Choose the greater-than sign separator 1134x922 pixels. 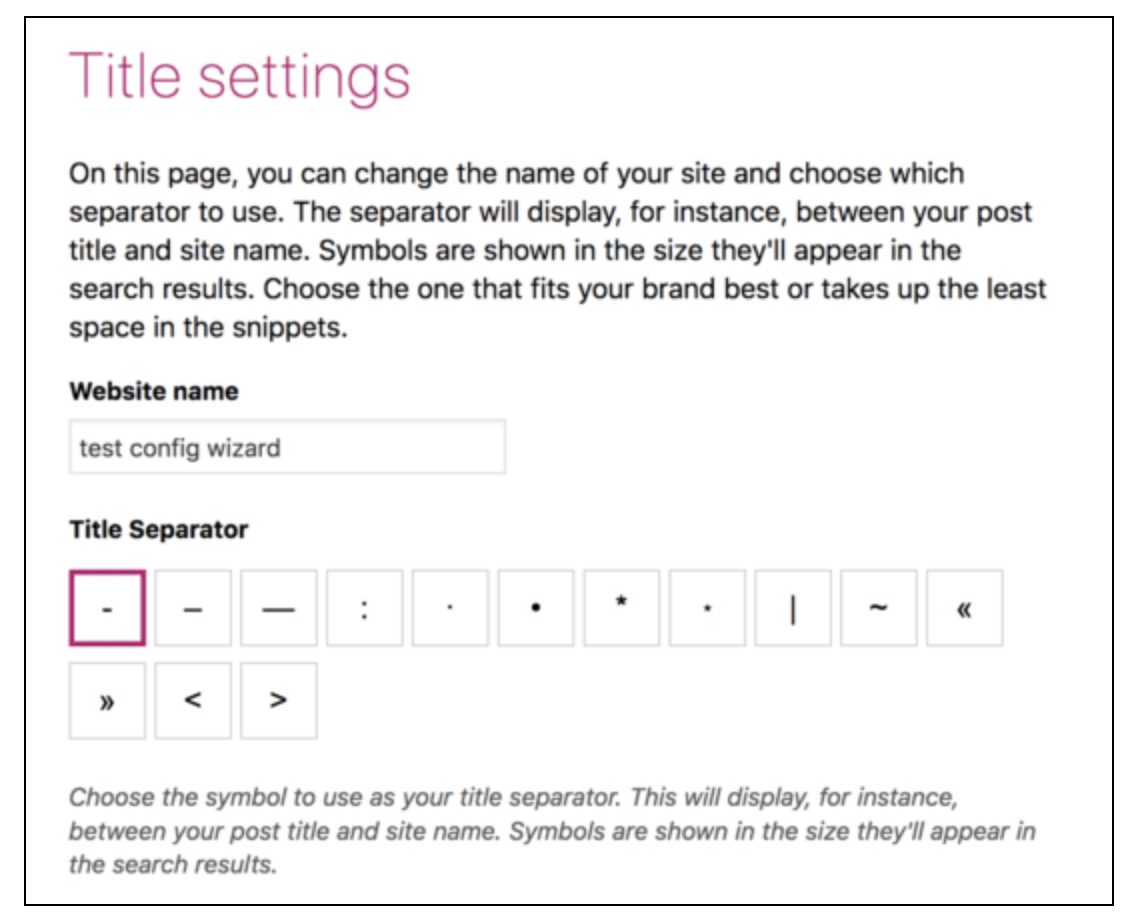[x=278, y=700]
